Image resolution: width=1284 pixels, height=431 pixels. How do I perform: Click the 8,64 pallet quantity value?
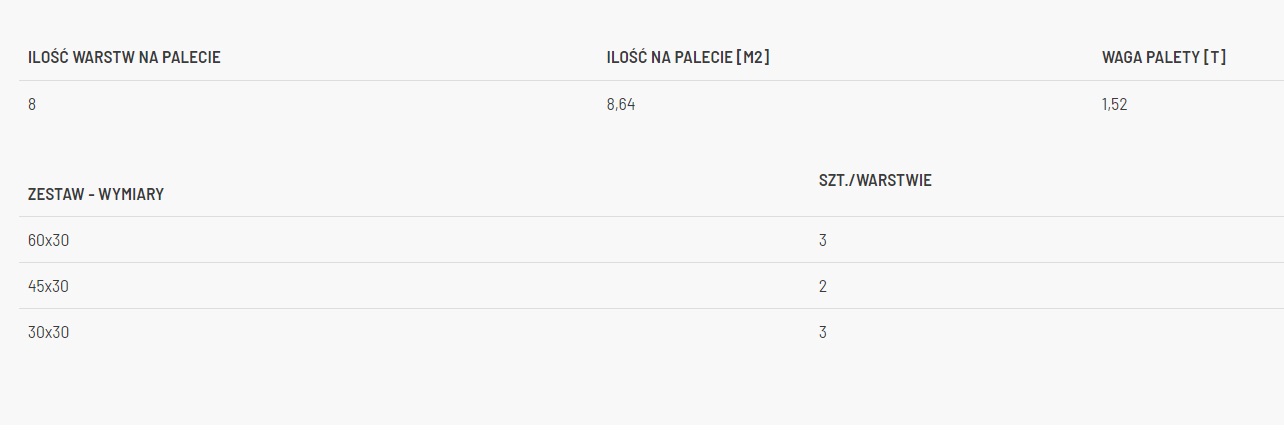[620, 104]
